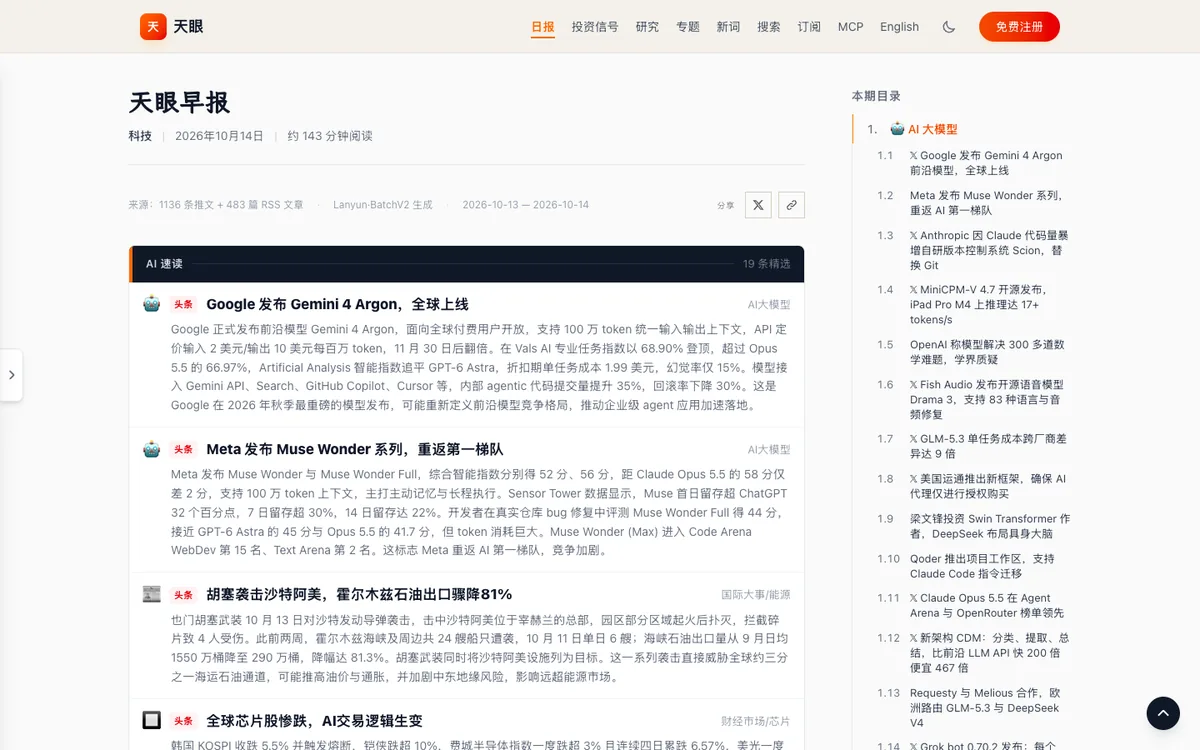Go to 研究 in navigation
This screenshot has height=750, width=1200.
[648, 27]
